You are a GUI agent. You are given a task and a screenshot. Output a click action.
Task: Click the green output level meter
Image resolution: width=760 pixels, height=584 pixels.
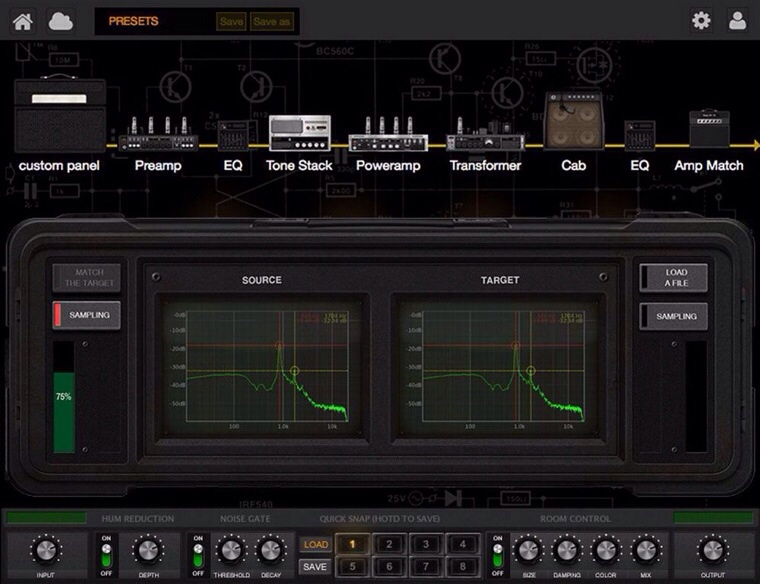(x=713, y=518)
